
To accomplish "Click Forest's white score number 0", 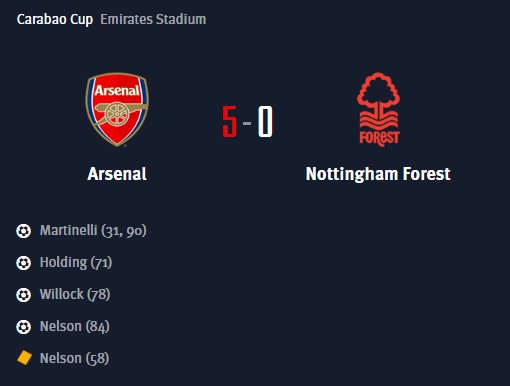I will coord(265,122).
